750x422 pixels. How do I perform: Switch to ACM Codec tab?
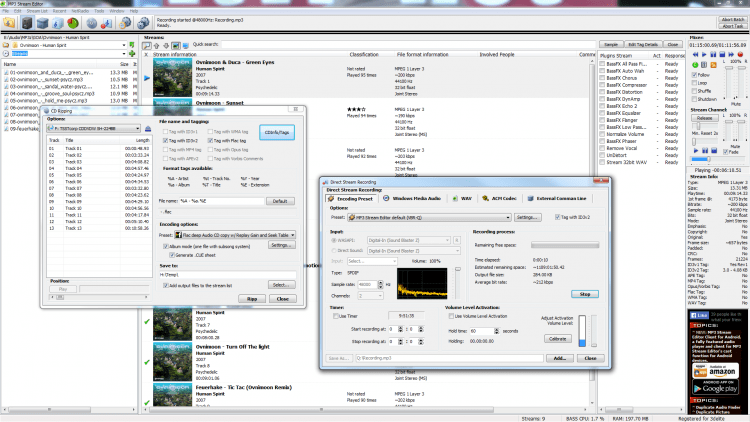click(x=499, y=199)
